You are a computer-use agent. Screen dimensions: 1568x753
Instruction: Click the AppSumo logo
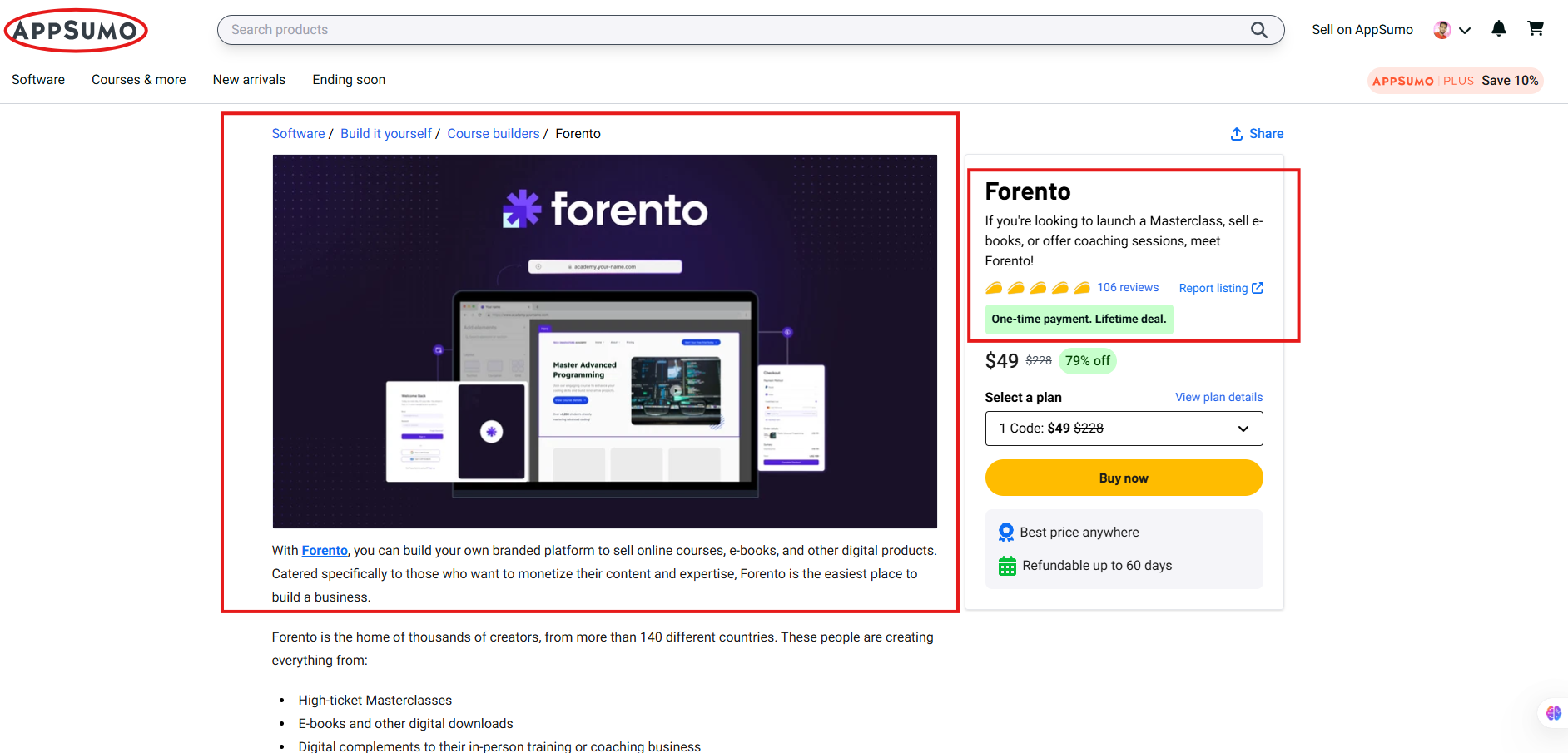76,31
